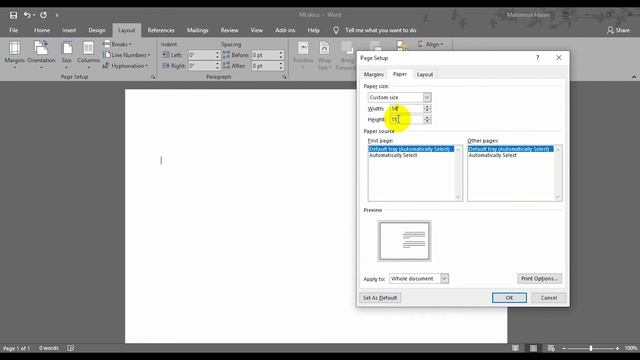
Task: Open the Share button
Action: pyautogui.click(x=618, y=30)
